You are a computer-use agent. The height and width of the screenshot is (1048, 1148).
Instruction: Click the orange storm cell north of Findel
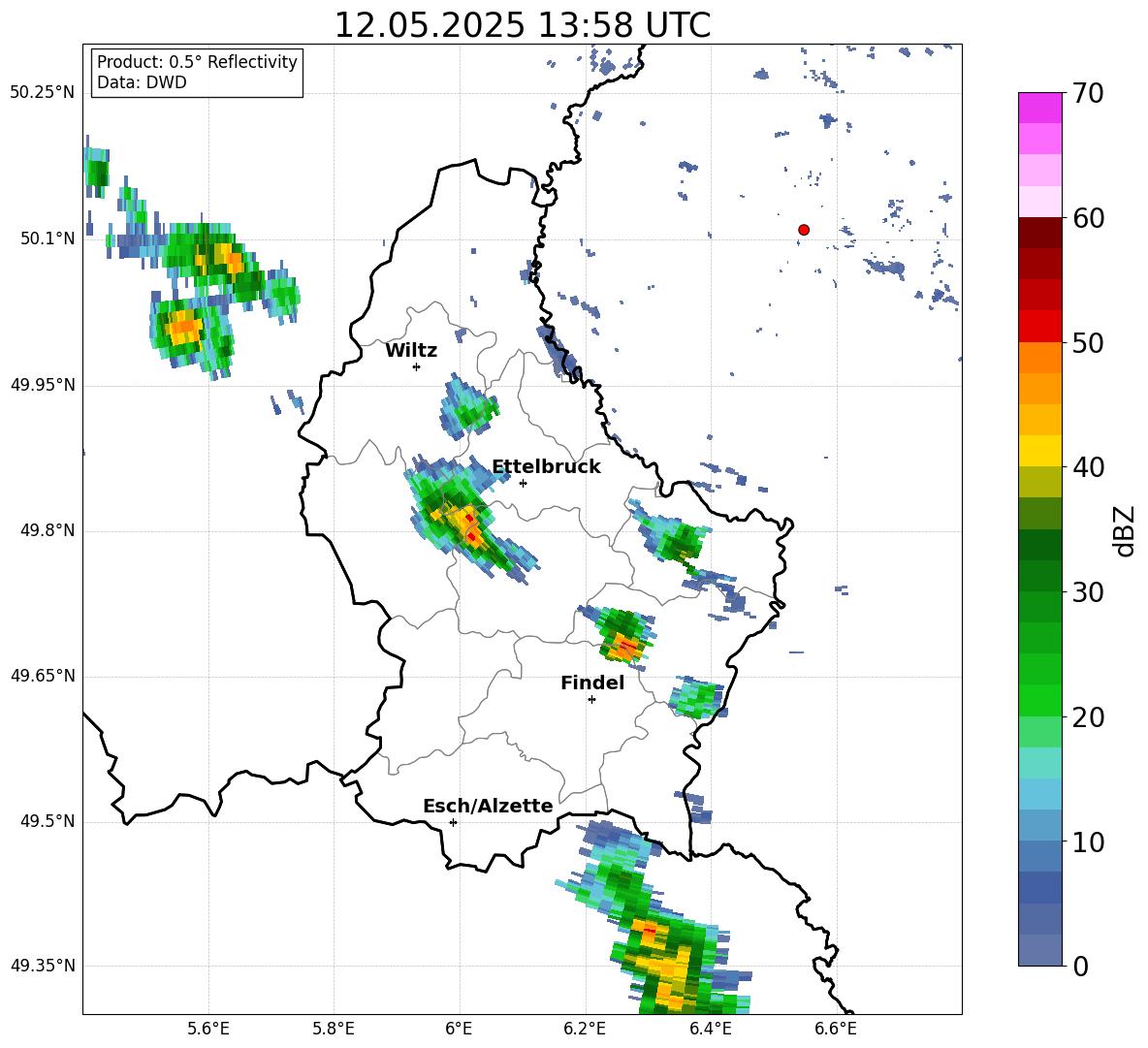625,647
